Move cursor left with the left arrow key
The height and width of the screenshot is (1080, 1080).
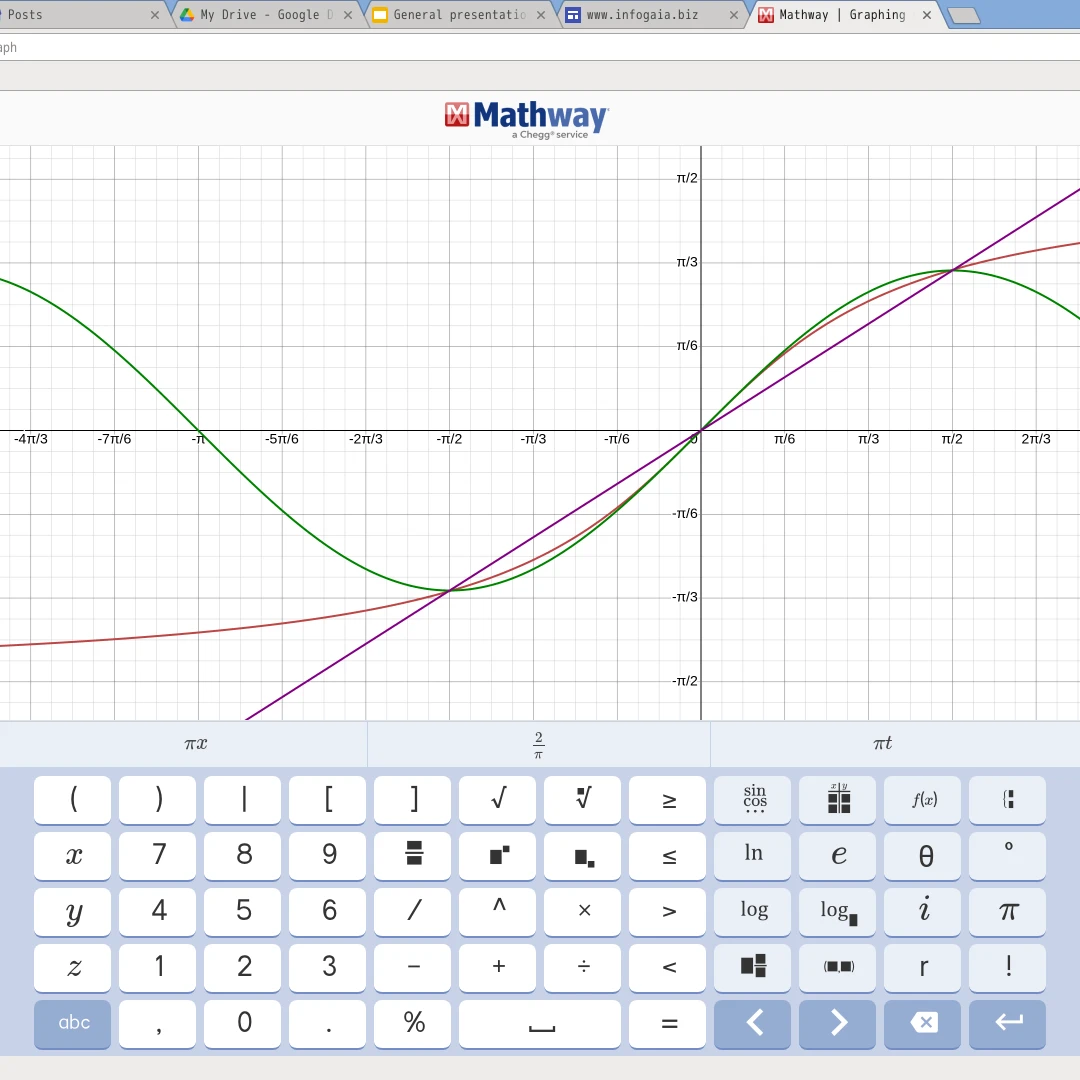coord(752,1024)
